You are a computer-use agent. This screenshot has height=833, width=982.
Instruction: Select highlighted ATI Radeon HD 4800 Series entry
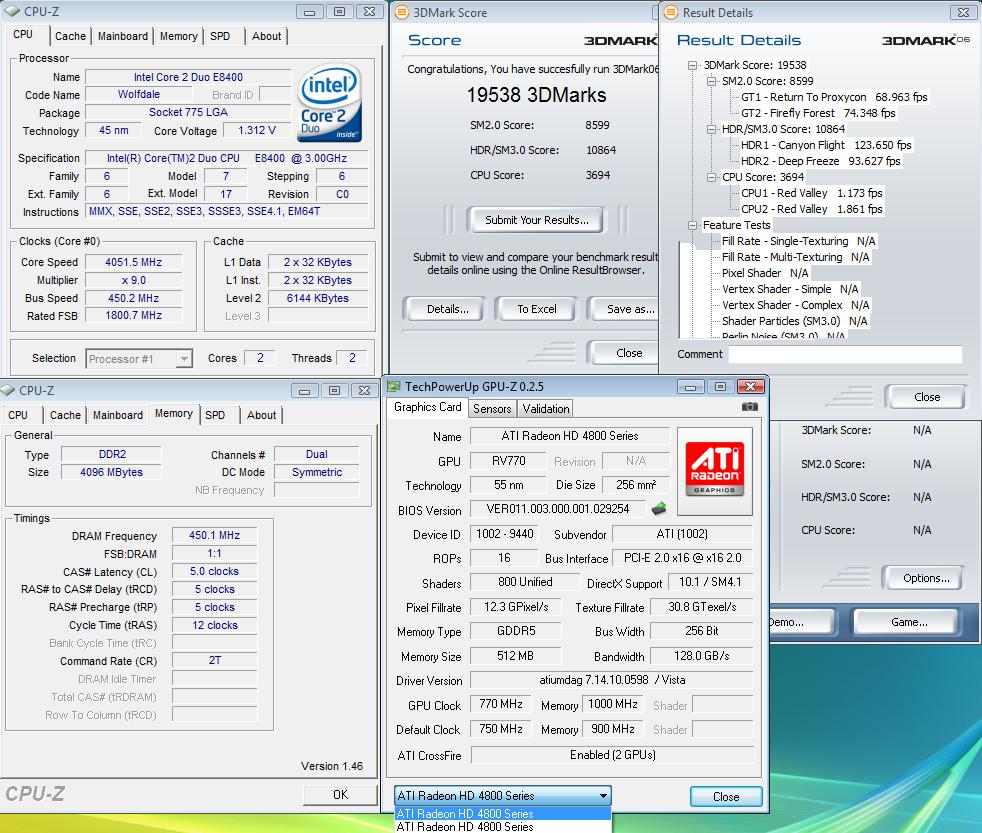point(502,814)
